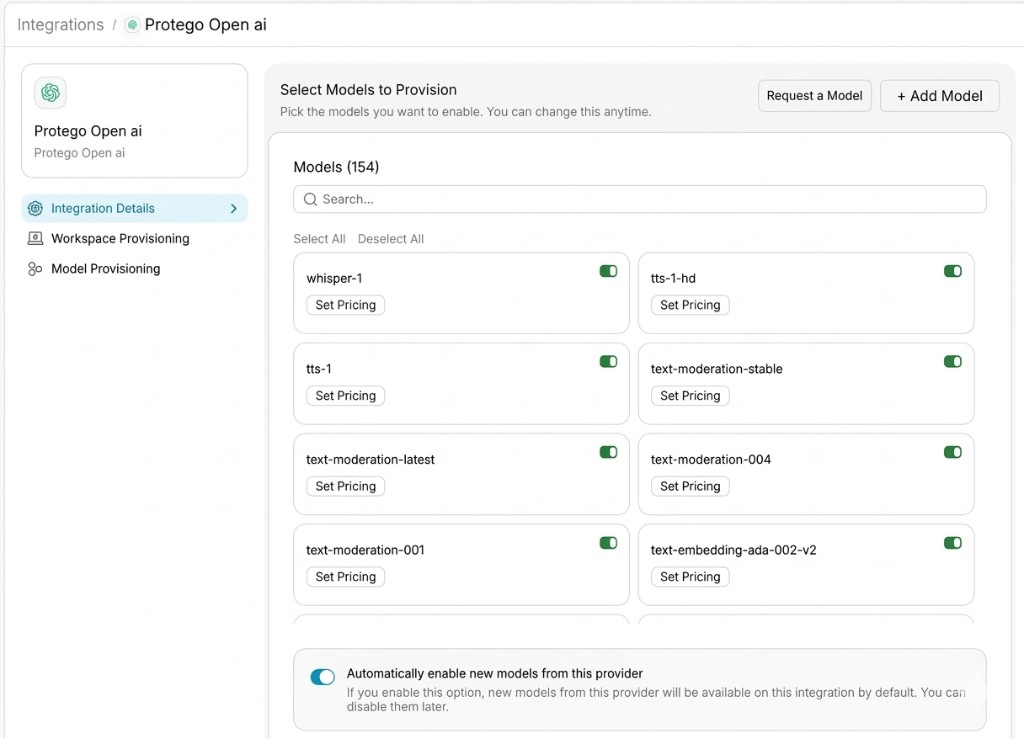
Task: Click the Workspace Provisioning sidebar icon
Action: tap(35, 238)
